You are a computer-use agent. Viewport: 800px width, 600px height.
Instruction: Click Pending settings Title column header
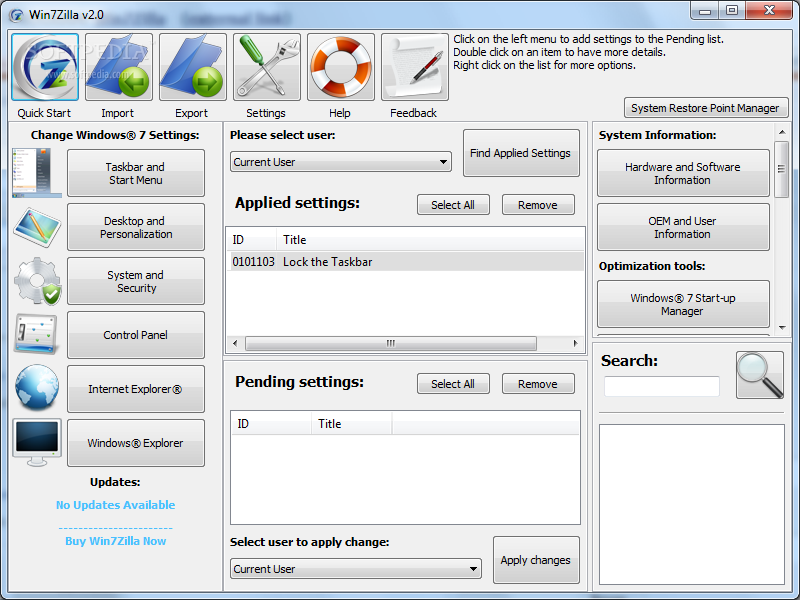[352, 423]
